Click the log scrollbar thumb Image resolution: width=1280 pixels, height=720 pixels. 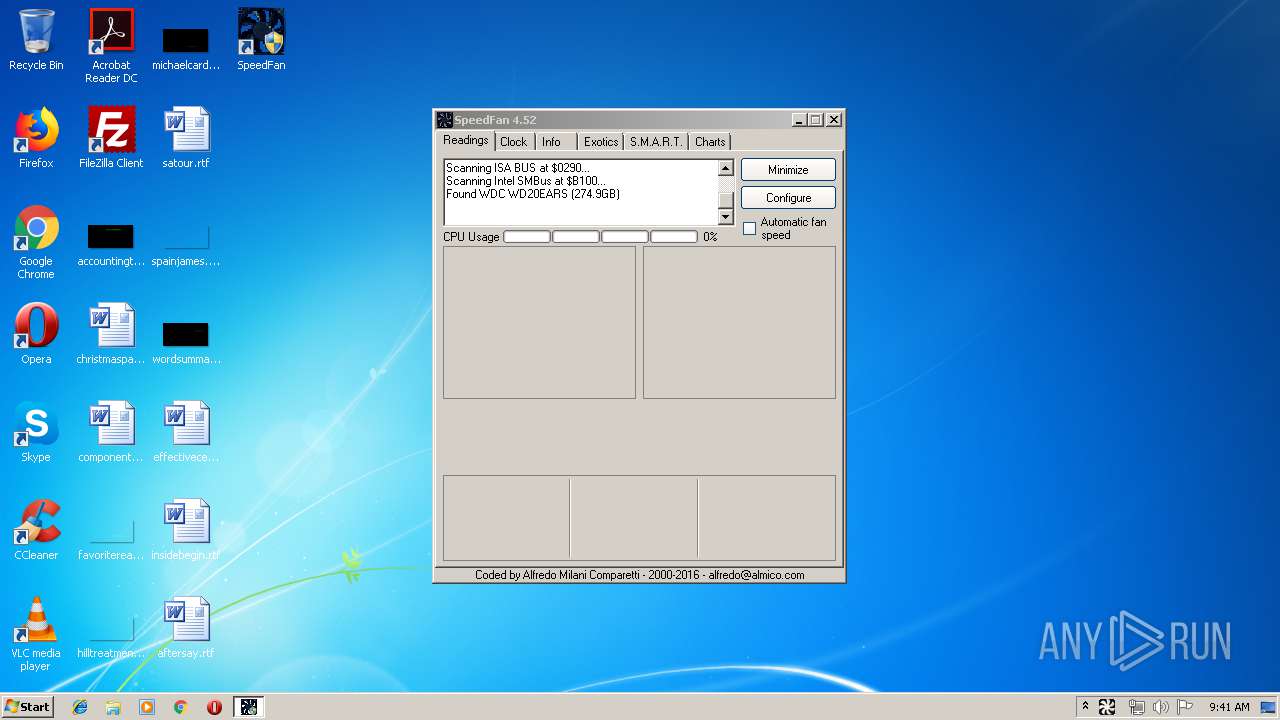click(726, 200)
